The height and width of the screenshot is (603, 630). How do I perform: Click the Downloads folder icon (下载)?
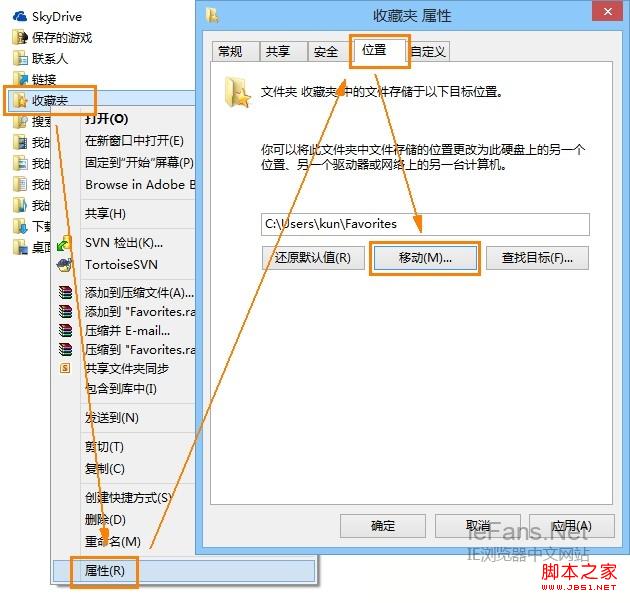tap(20, 226)
